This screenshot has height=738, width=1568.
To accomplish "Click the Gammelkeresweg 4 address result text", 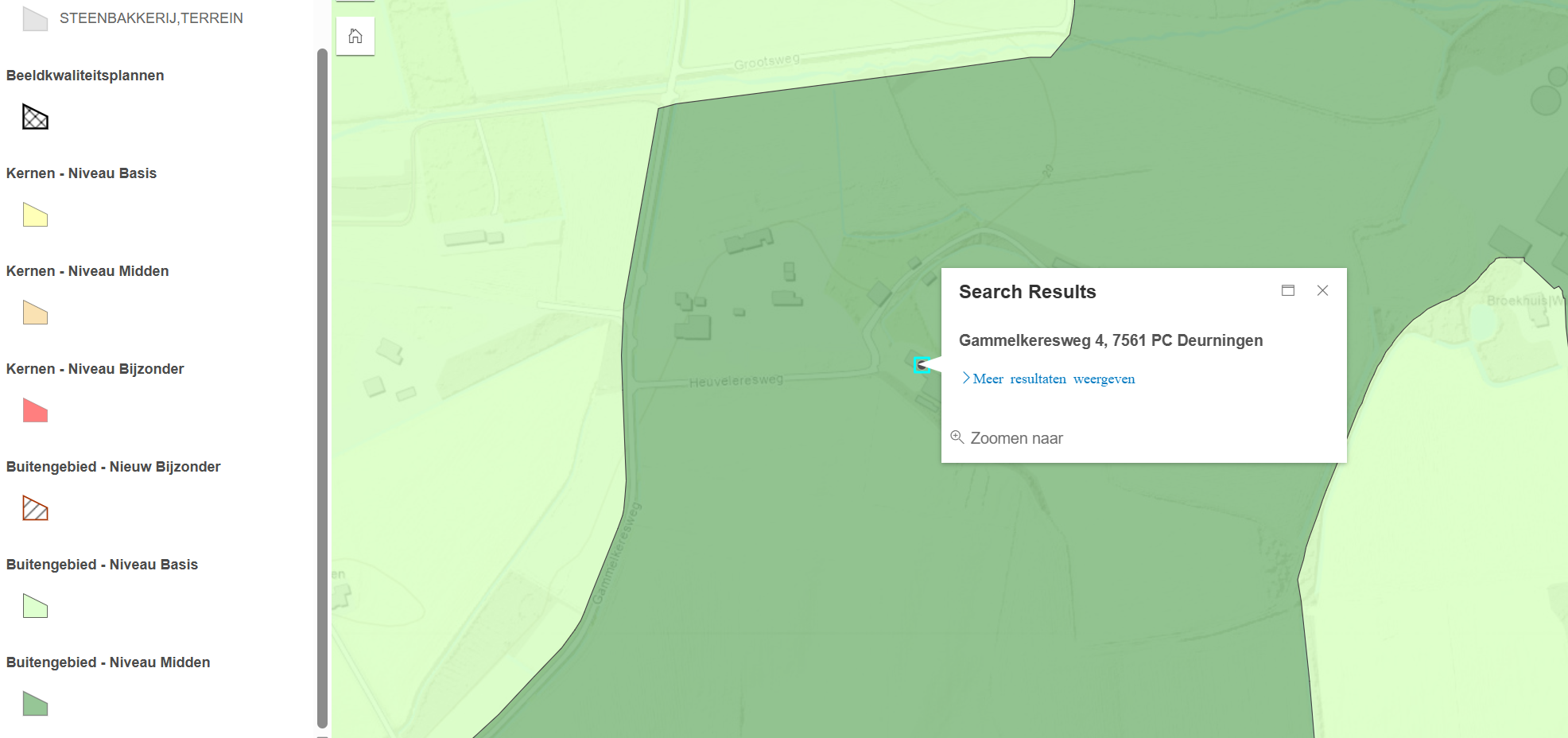I will [x=1111, y=340].
